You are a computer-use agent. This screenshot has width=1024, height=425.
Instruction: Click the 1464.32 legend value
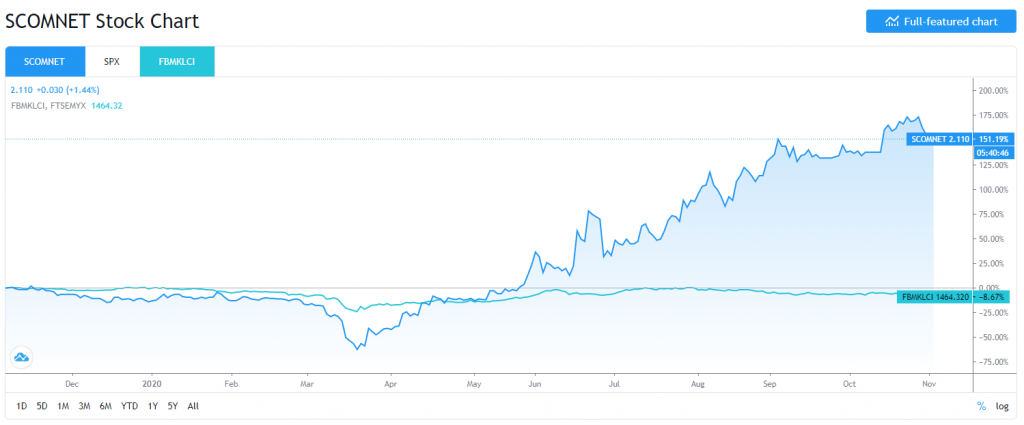107,104
